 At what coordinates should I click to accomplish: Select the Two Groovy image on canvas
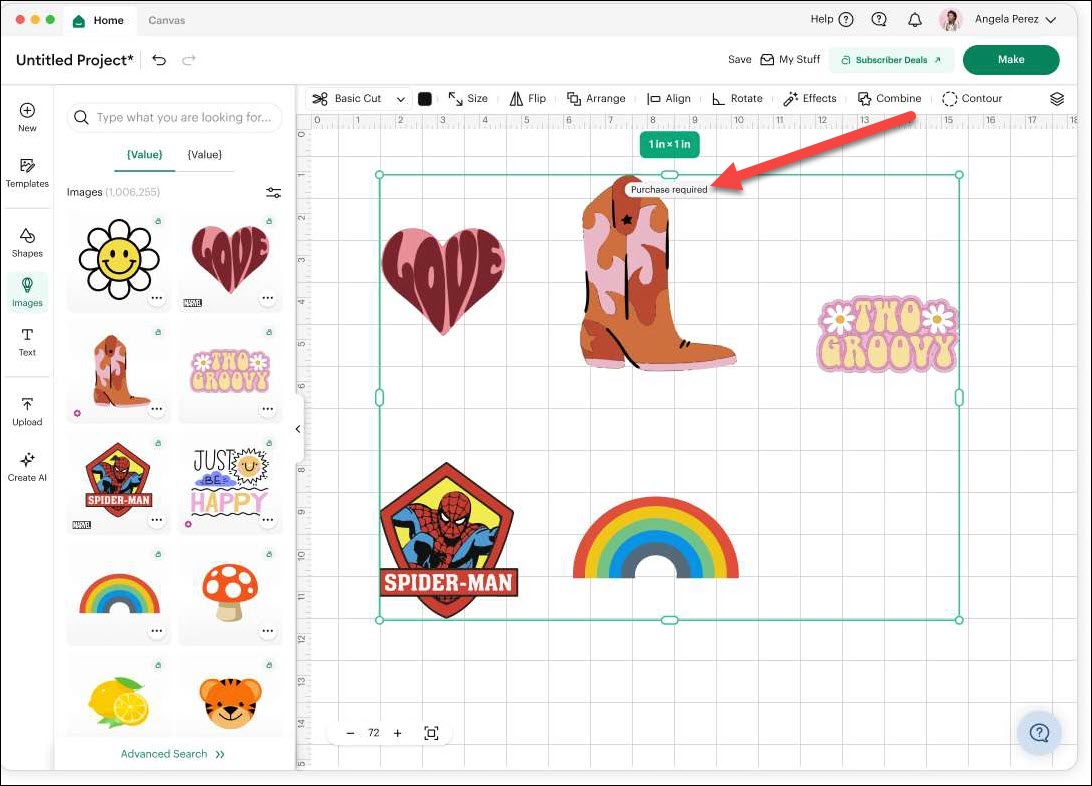[888, 335]
